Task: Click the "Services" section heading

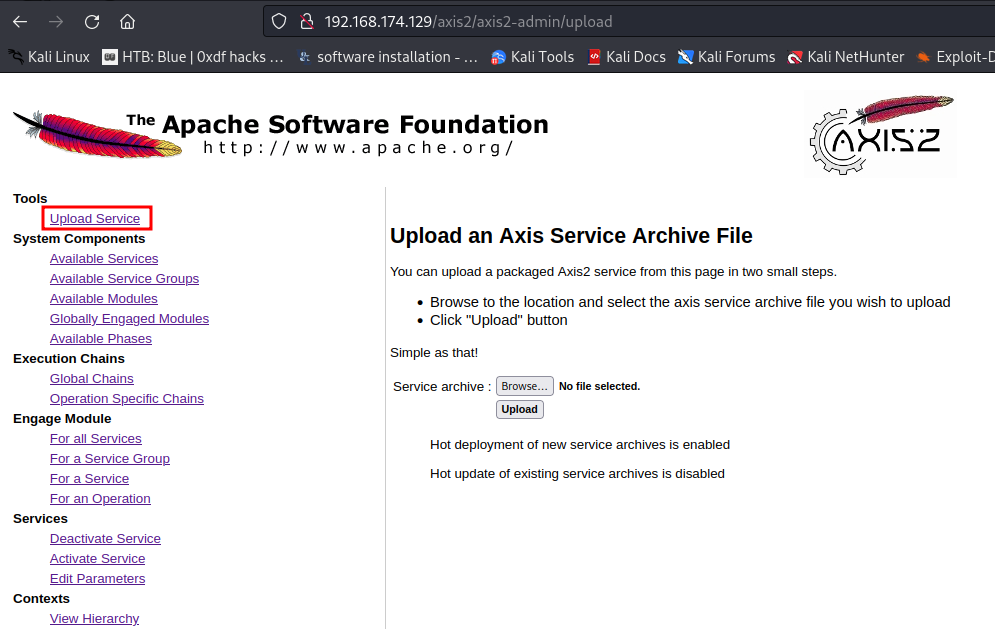Action: coord(41,519)
